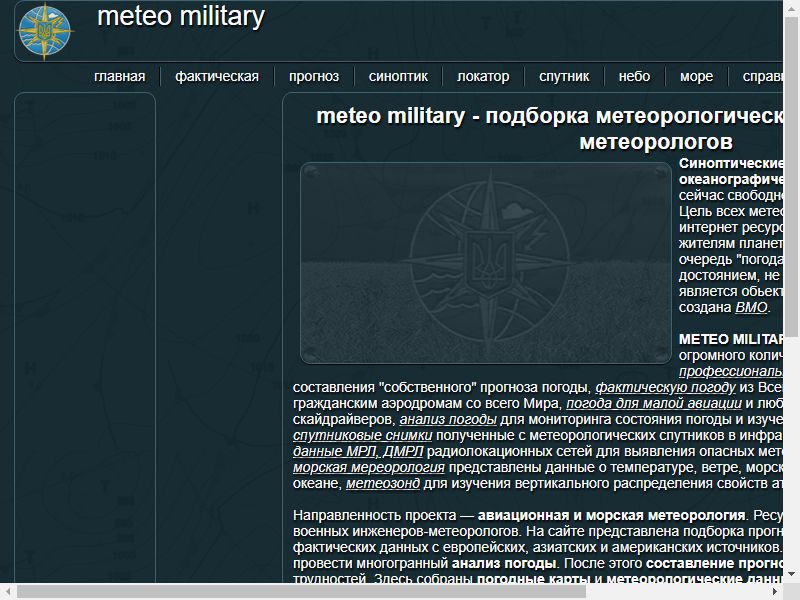The image size is (800, 600).
Task: Open the 'море' menu item
Action: [x=696, y=77]
